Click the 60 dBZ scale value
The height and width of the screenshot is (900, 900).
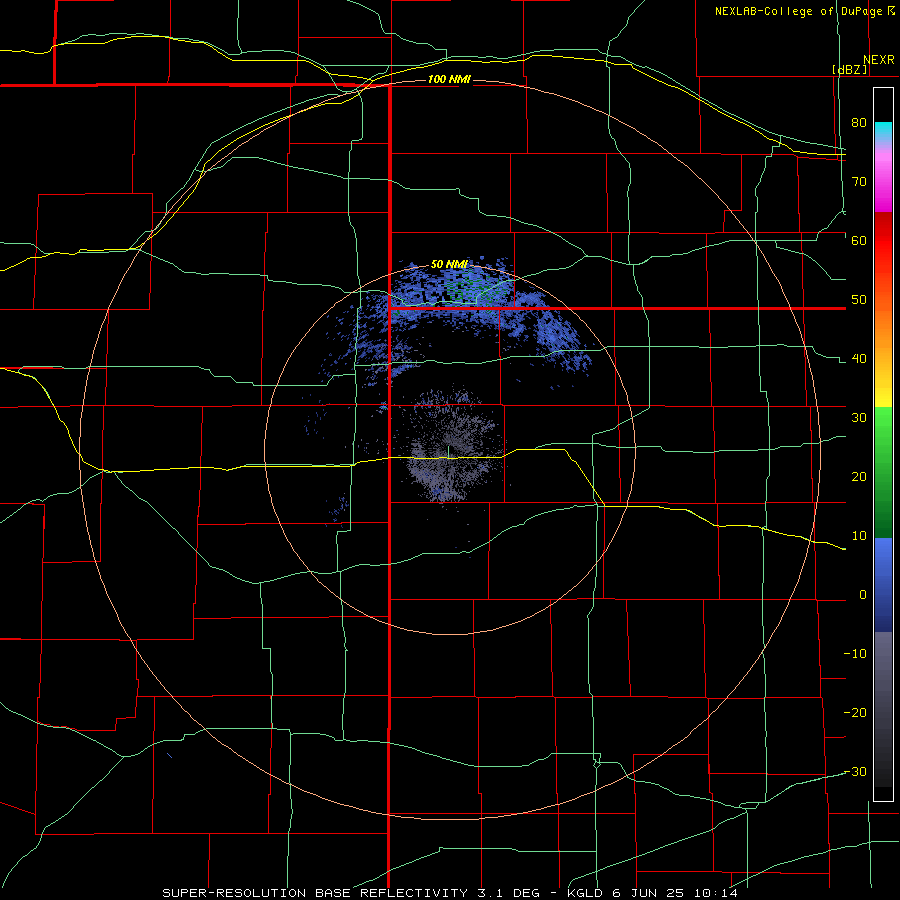(x=859, y=240)
